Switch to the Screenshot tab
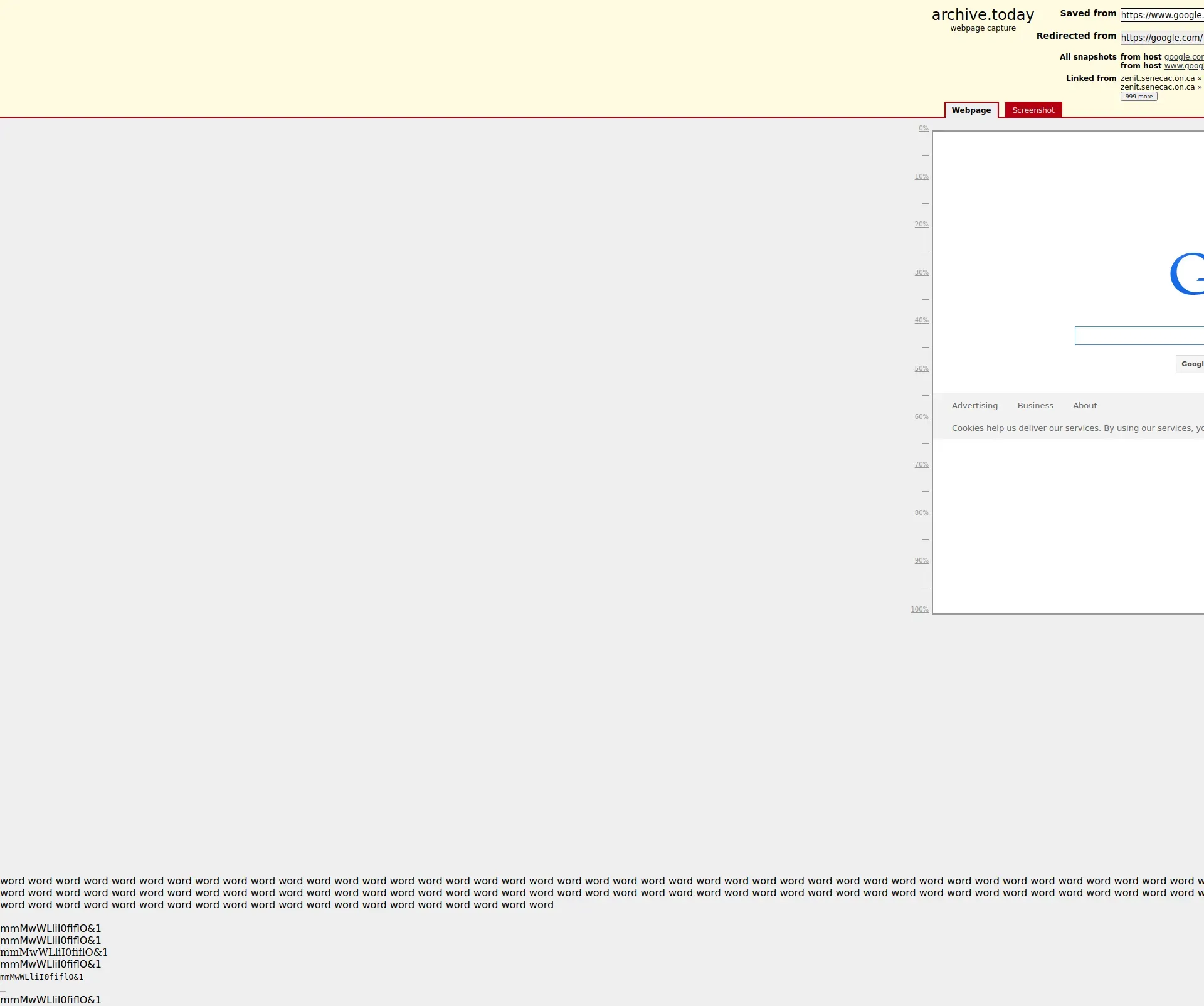Screen dimensions: 1204x1006 click(x=1033, y=110)
